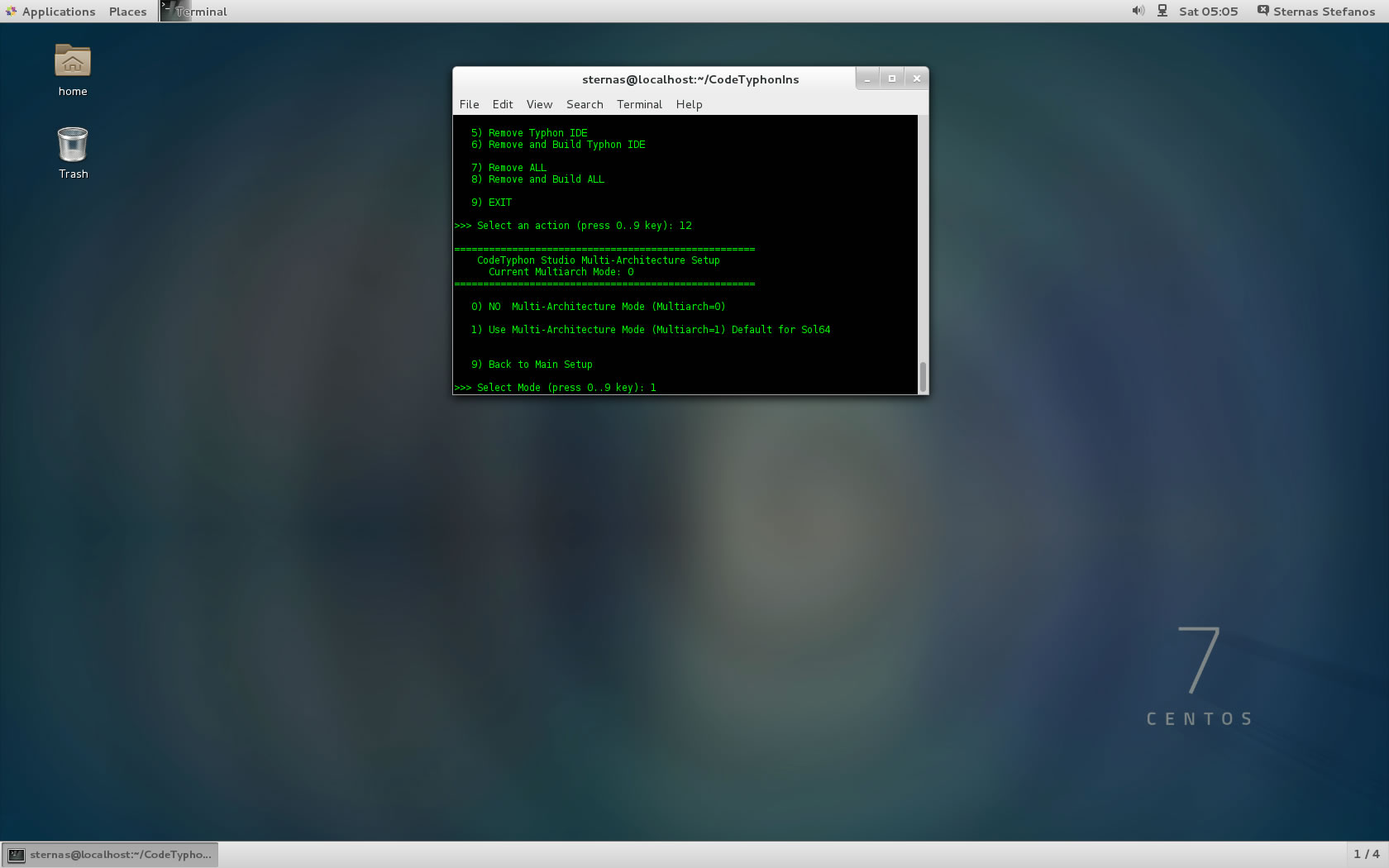Click the '1) Use Multi-Architecture Mode' line
1389x868 pixels.
[651, 330]
